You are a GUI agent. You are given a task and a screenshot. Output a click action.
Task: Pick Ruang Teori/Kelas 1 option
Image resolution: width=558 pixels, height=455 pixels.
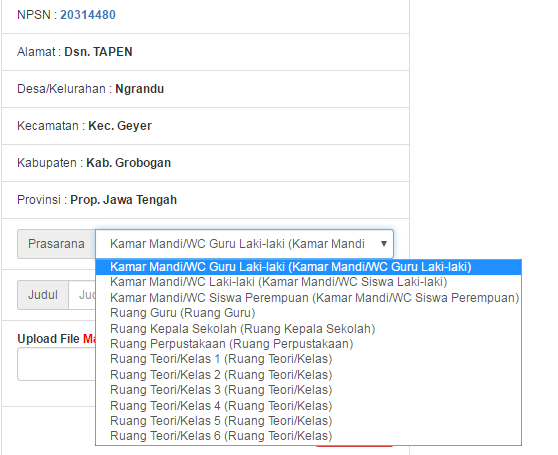[x=309, y=359]
